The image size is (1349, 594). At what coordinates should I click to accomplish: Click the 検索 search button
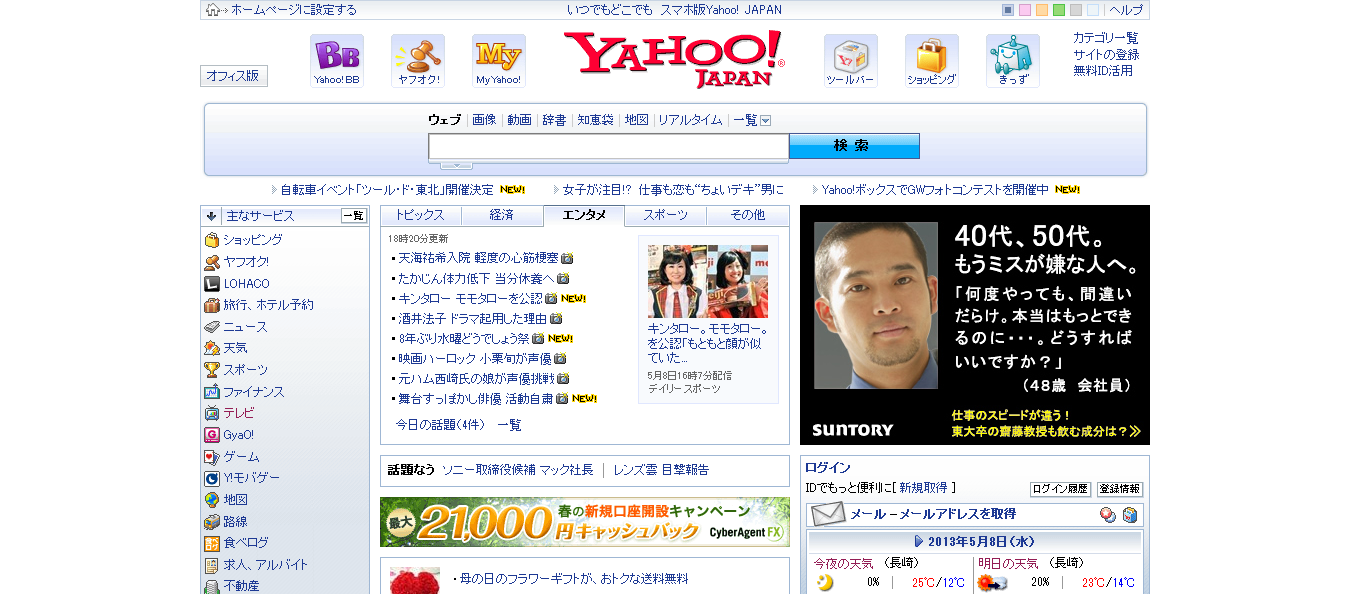coord(854,146)
